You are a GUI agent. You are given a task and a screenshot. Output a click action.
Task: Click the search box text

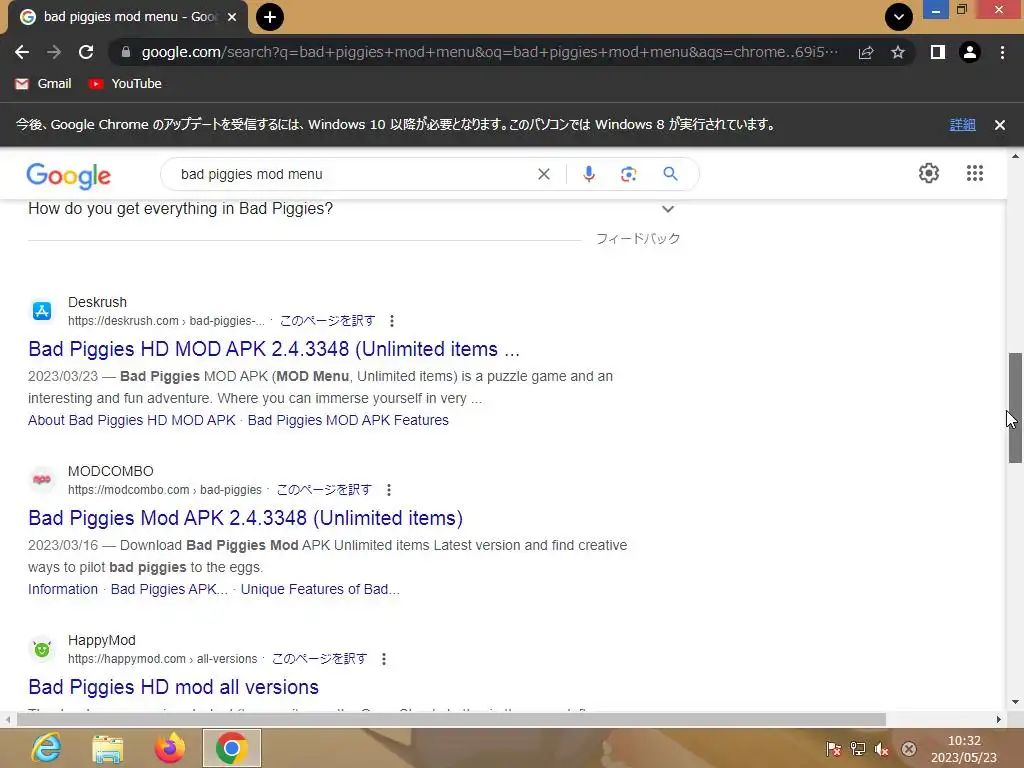(251, 174)
